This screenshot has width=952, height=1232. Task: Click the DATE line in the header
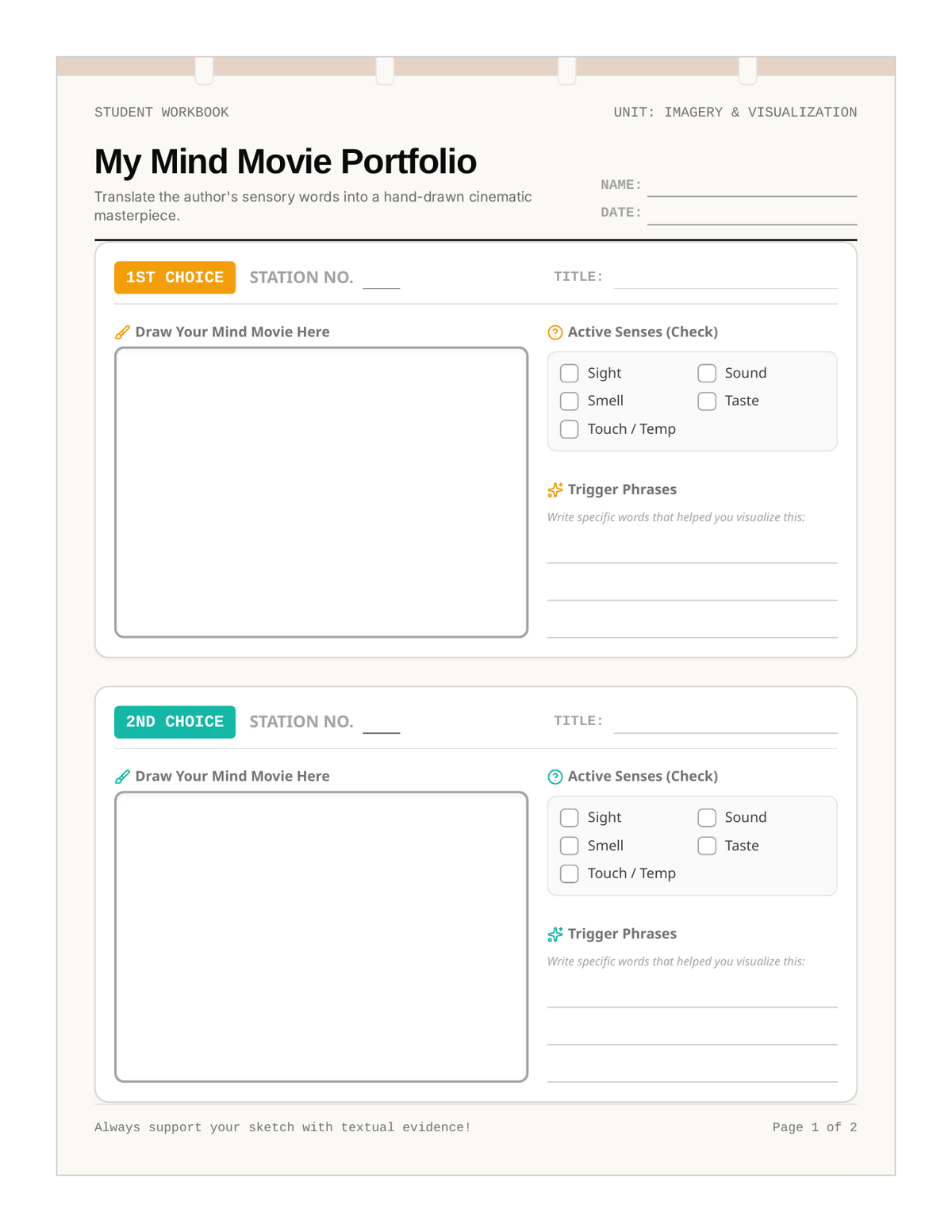[752, 214]
